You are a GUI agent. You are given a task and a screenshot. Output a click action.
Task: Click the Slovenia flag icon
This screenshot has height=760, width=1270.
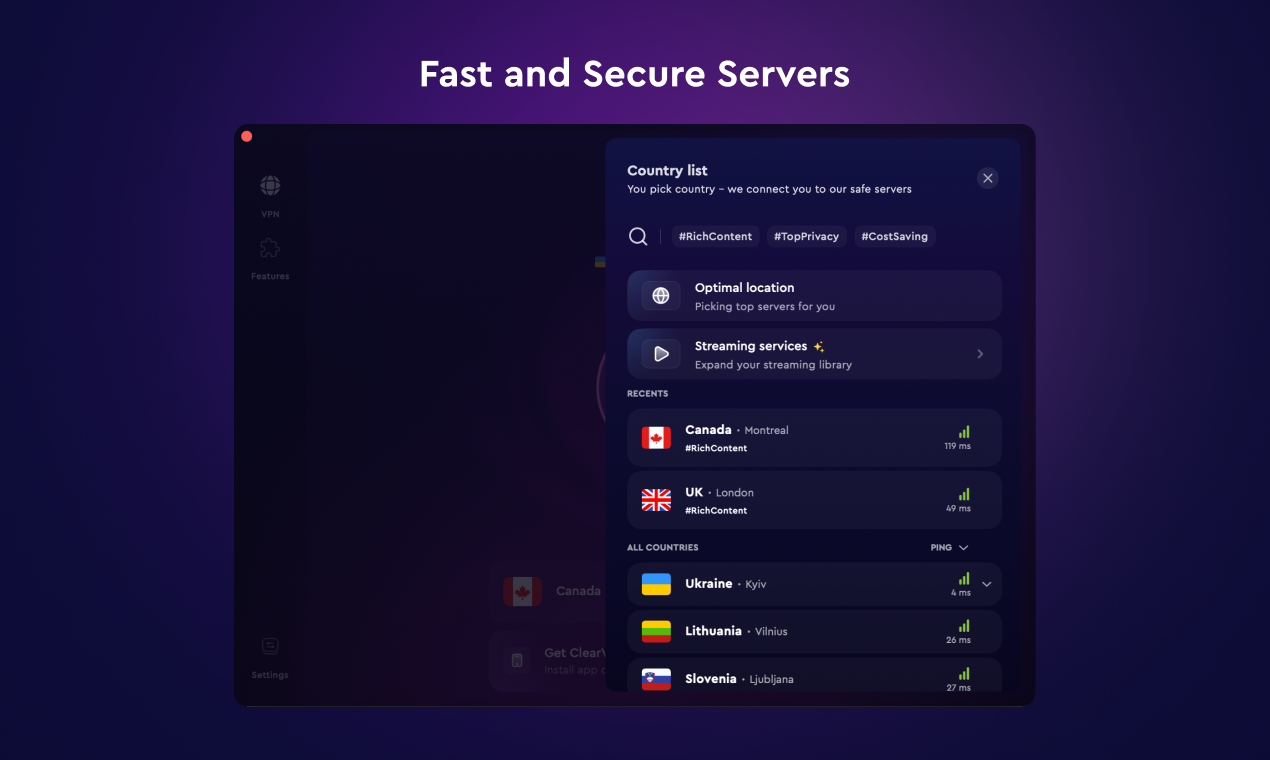(656, 679)
